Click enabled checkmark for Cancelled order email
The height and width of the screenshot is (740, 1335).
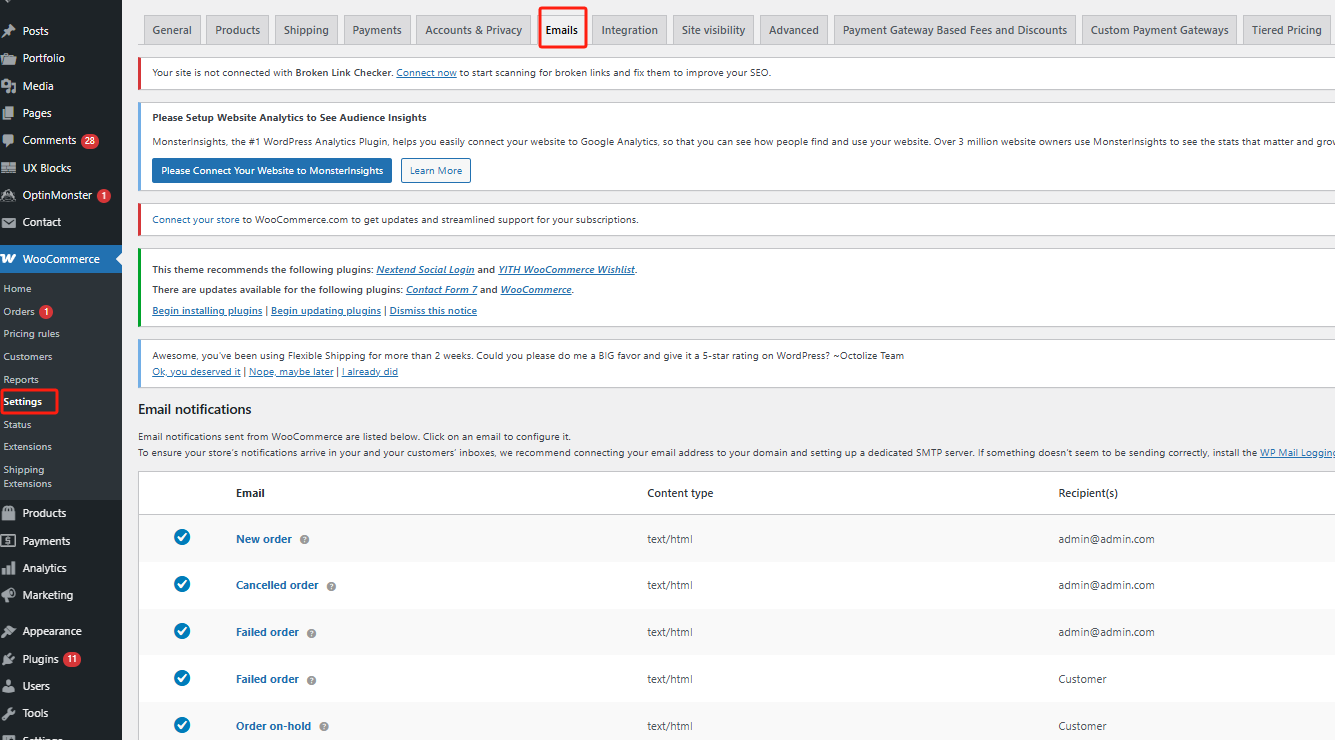182,584
